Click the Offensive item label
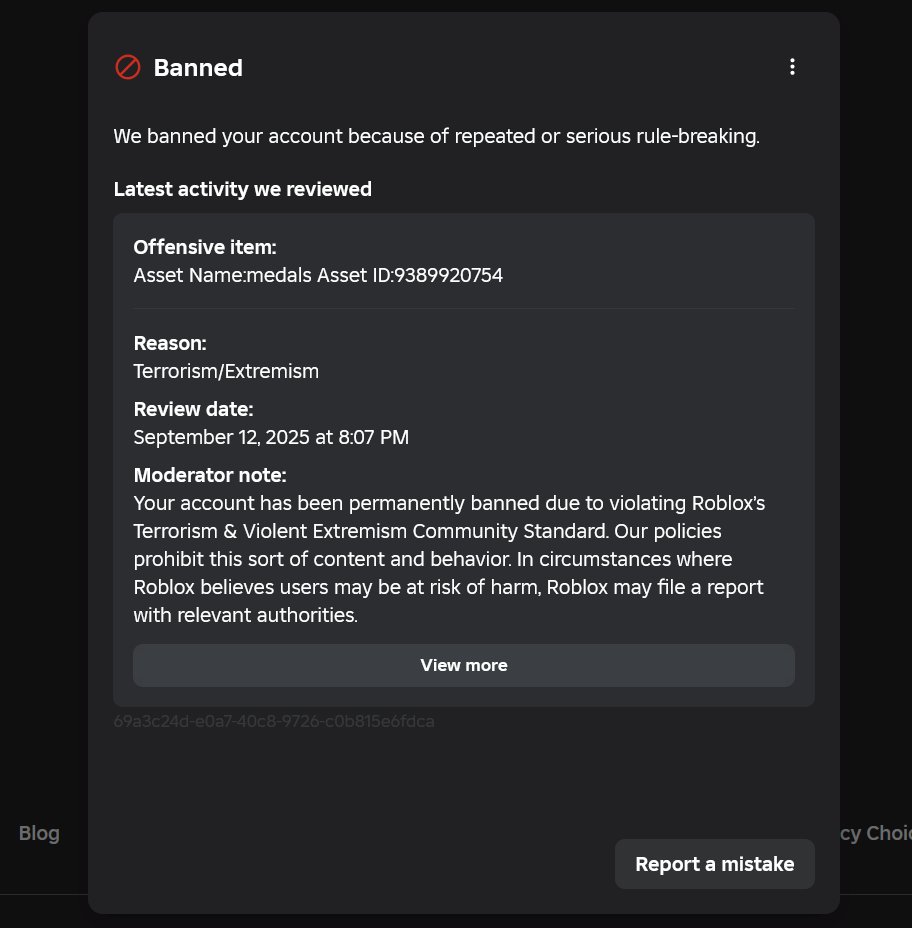The image size is (912, 928). point(205,247)
